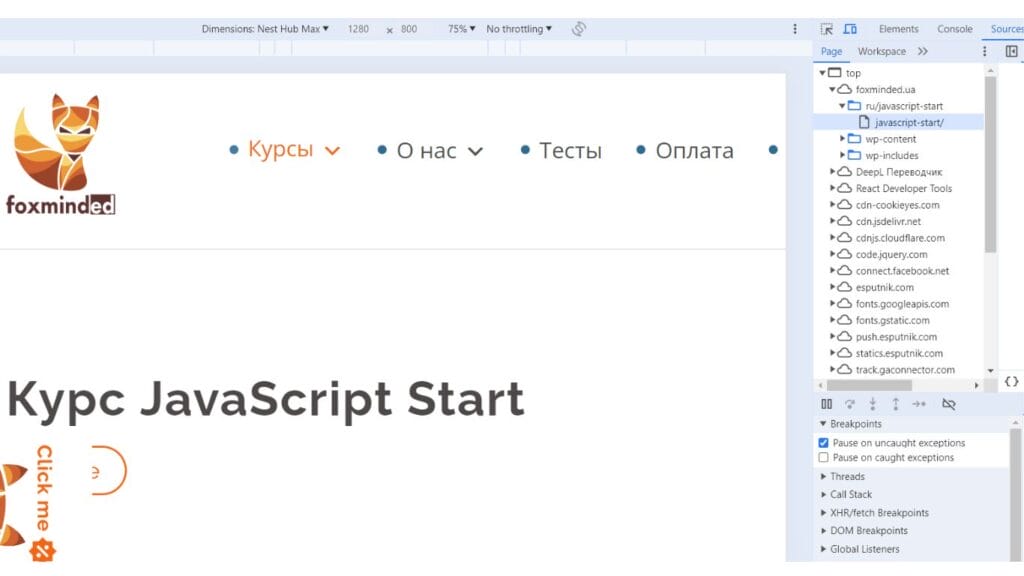Open the Dimensions Nest Hub Max dropdown
Screen dimensions: 1024x576
click(x=265, y=29)
